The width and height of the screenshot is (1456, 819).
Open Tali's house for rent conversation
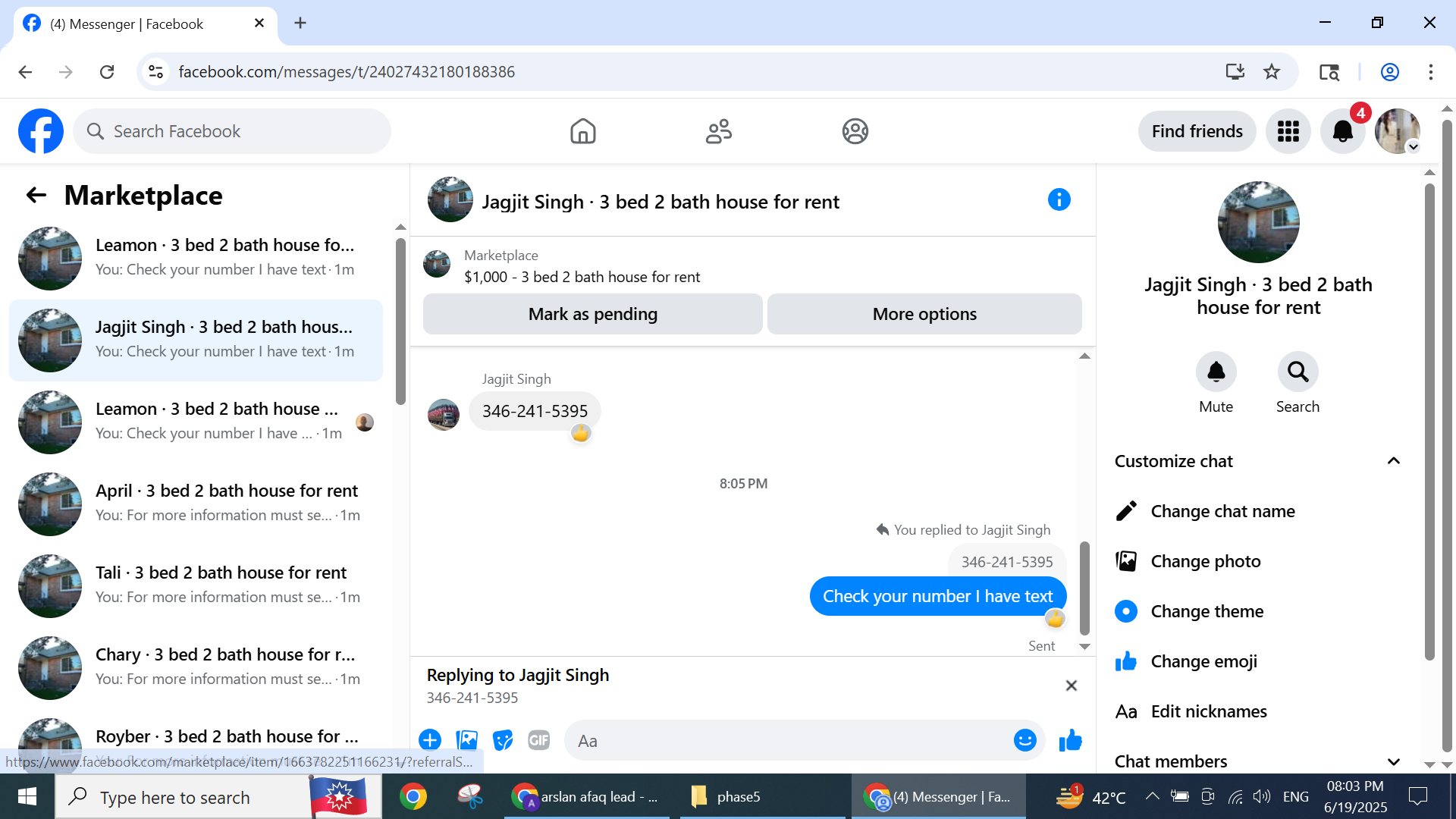pos(196,585)
